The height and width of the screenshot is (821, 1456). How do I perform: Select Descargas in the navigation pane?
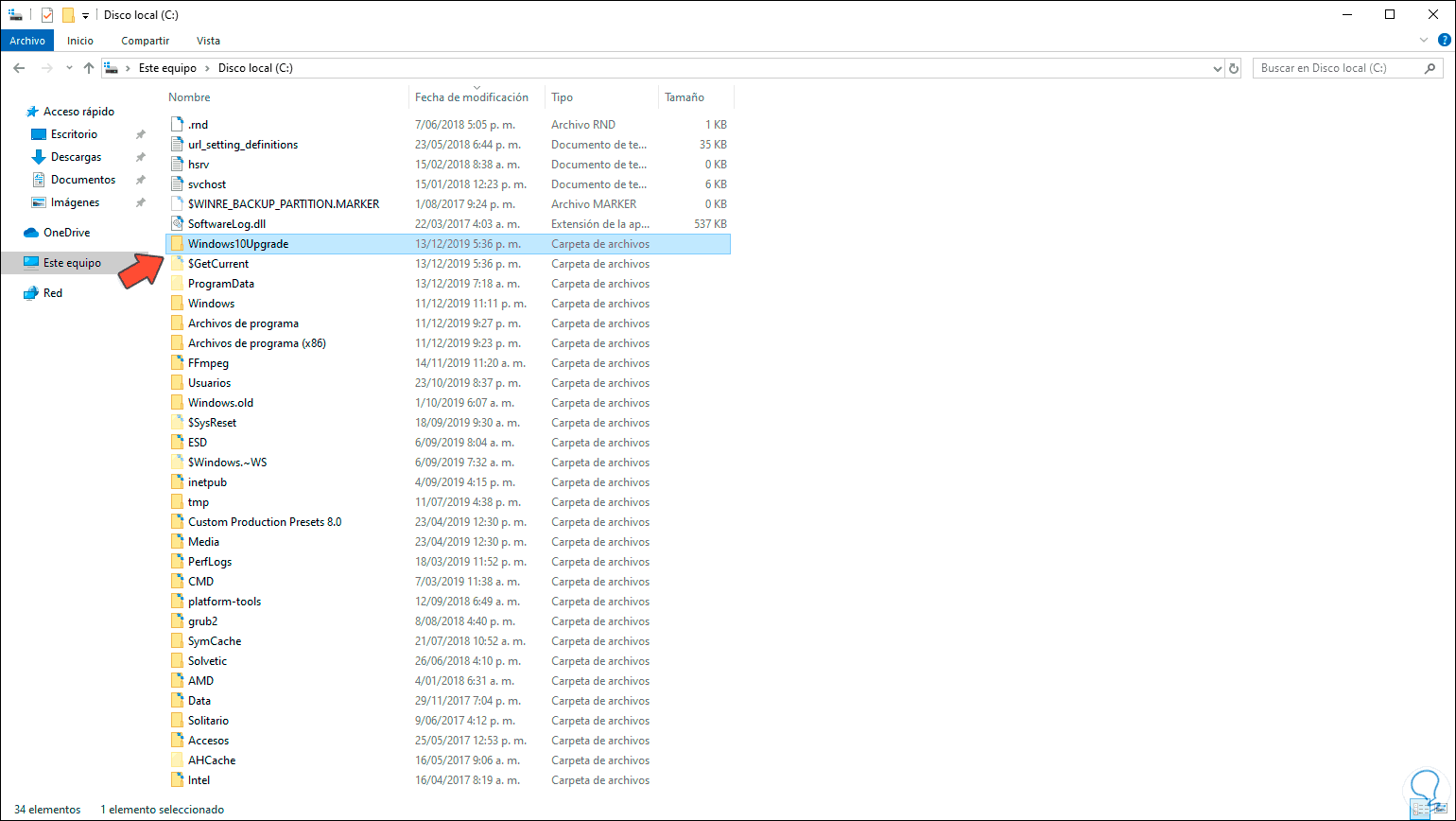76,157
